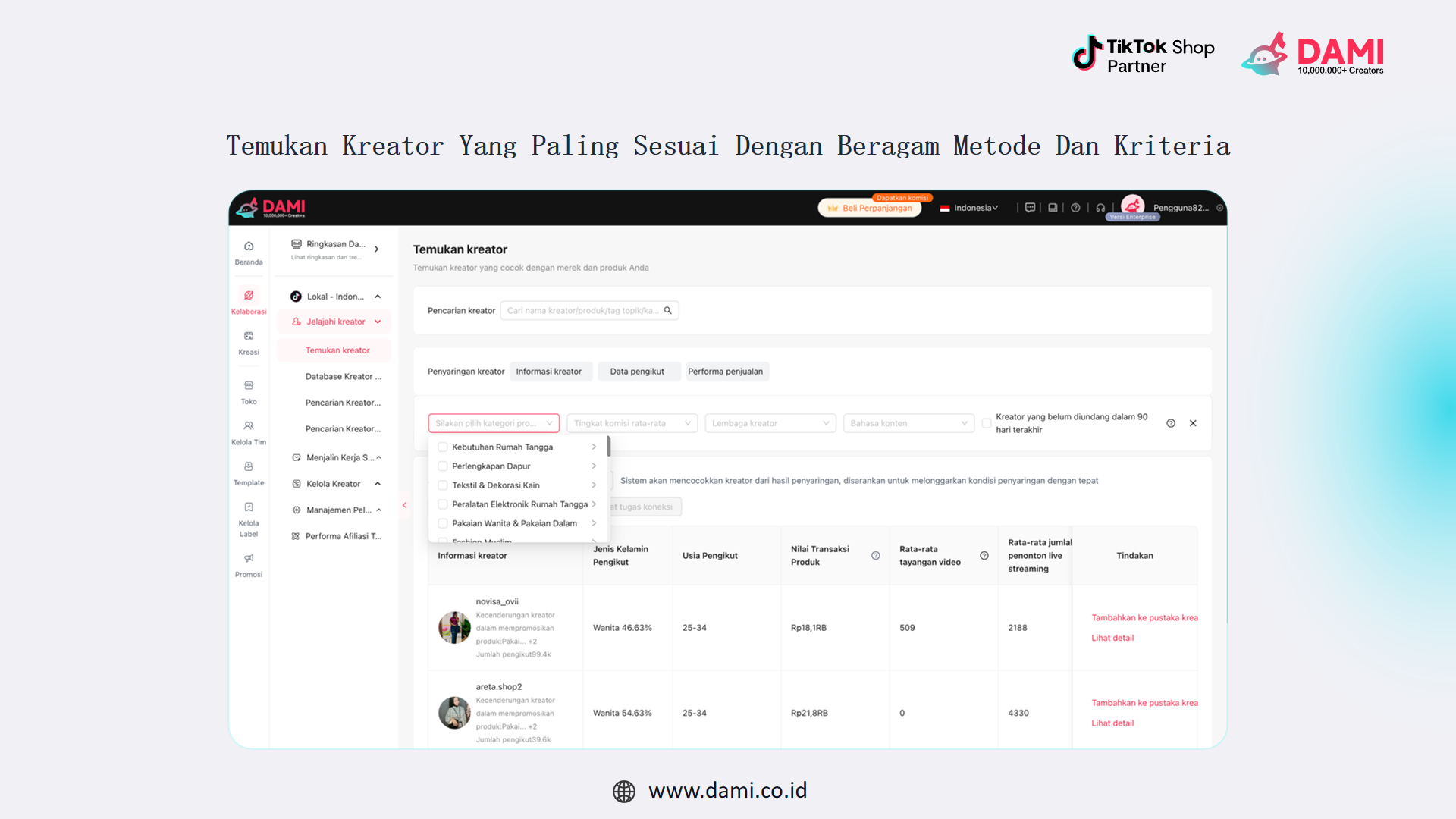Click the DAMI logo in header

[x=271, y=207]
